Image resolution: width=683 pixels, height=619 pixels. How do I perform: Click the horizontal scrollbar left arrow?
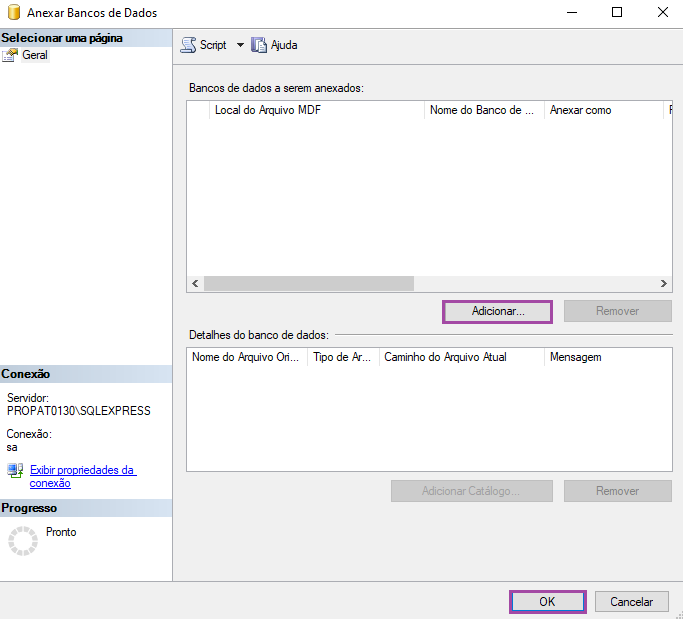pos(195,284)
